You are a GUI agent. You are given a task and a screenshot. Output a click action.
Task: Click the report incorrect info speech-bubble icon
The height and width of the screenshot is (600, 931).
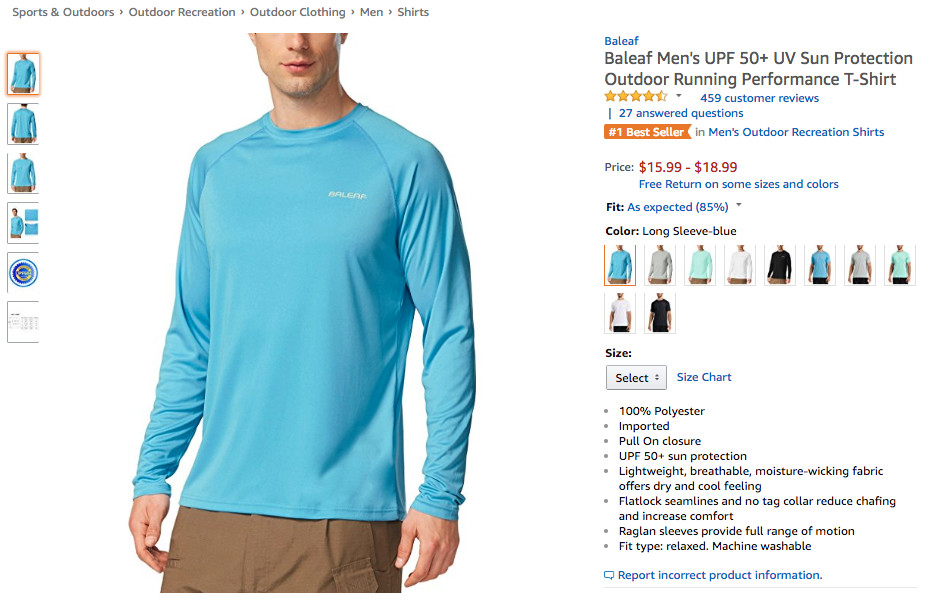pyautogui.click(x=609, y=576)
